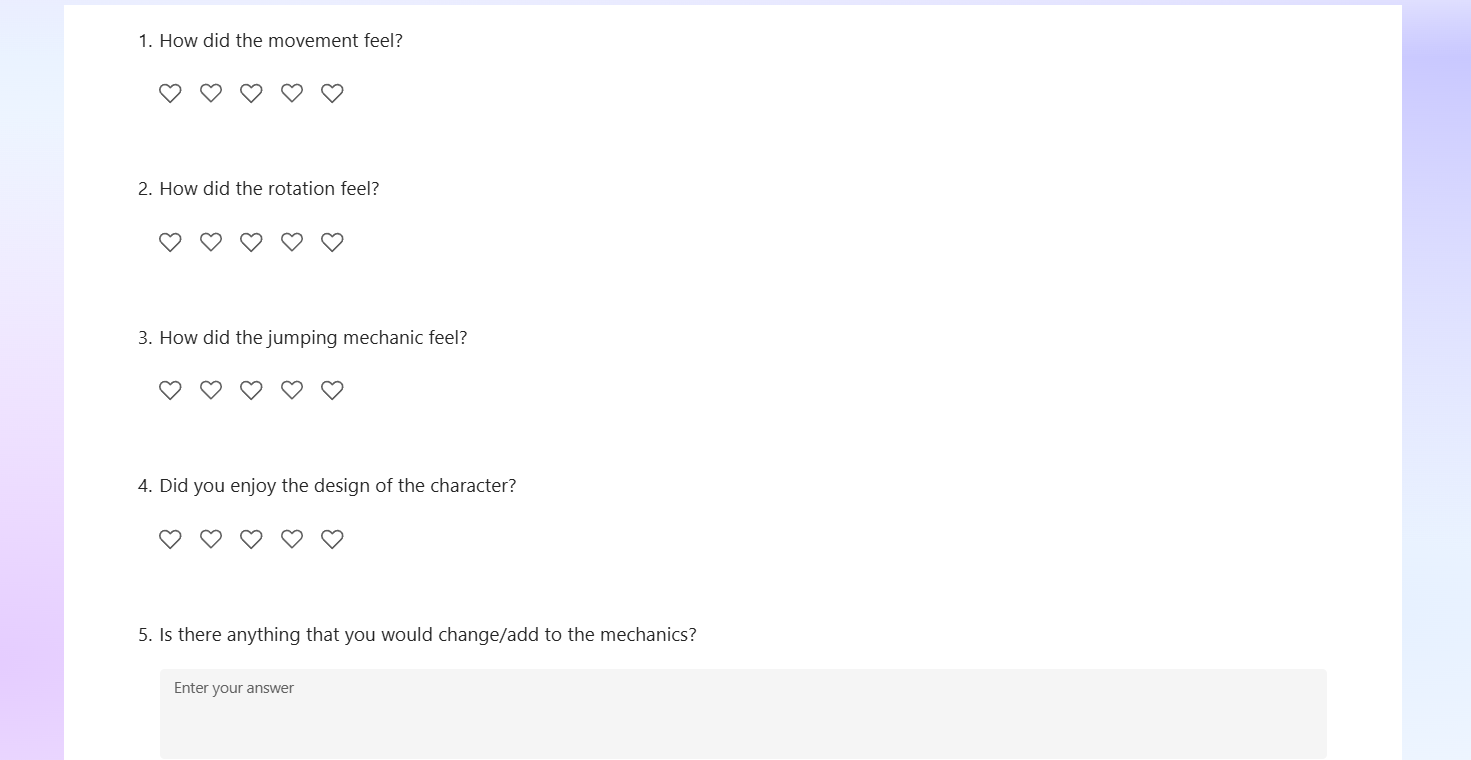Rate character design with the first heart

(170, 539)
